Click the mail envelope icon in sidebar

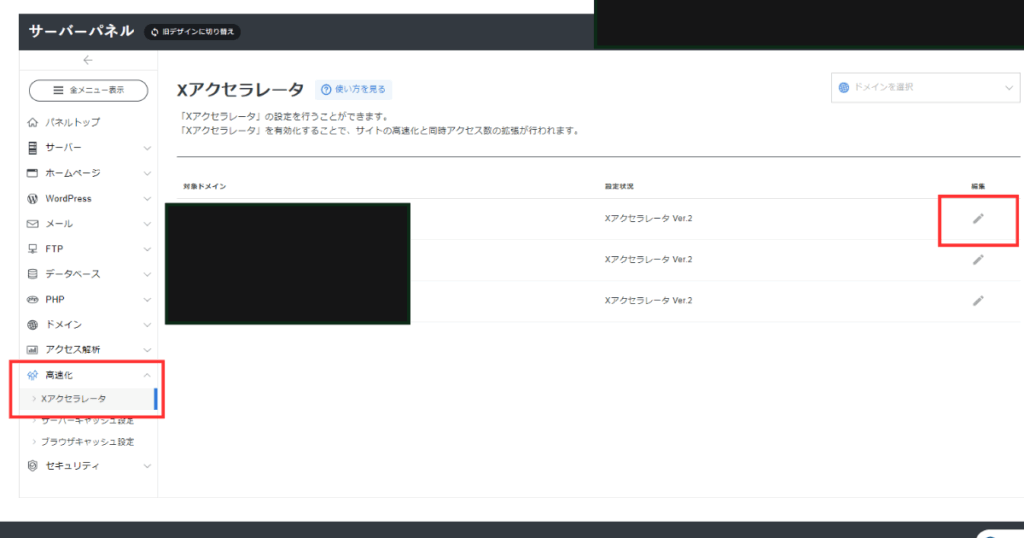pyautogui.click(x=33, y=224)
